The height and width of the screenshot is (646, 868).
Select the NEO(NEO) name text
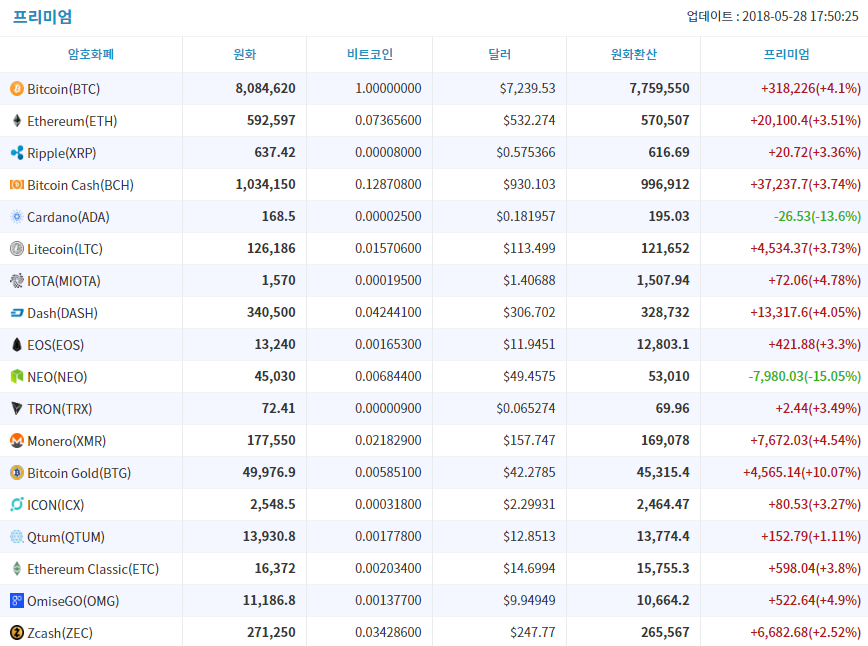pos(58,378)
